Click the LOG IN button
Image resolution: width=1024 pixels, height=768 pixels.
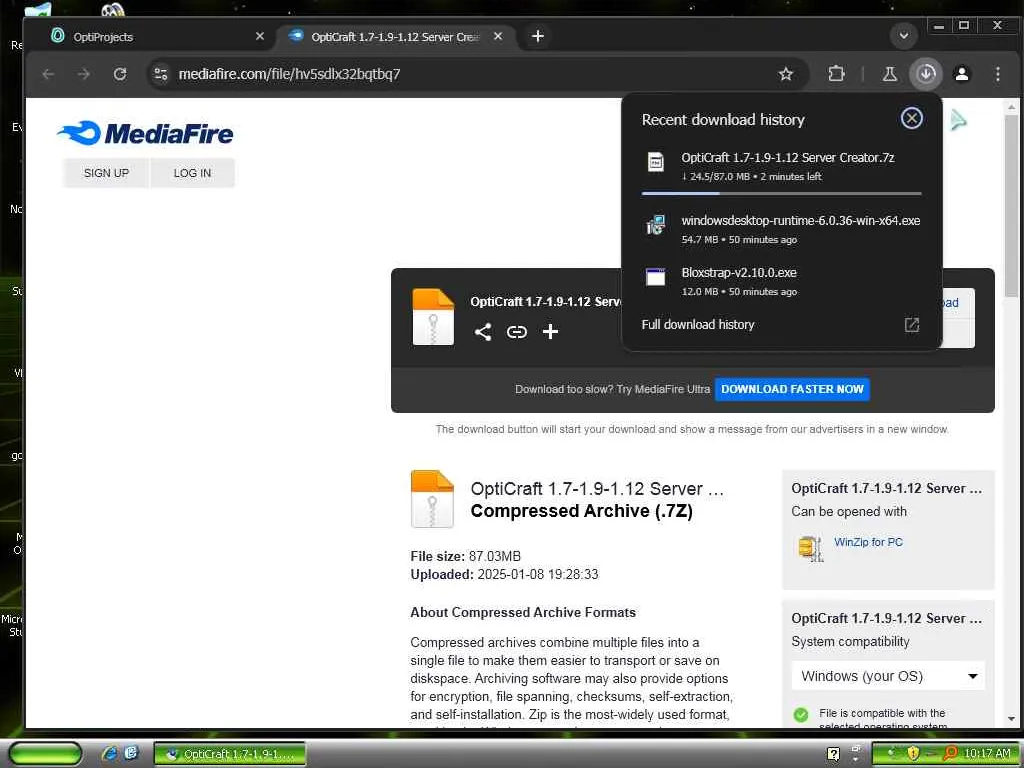pos(192,173)
